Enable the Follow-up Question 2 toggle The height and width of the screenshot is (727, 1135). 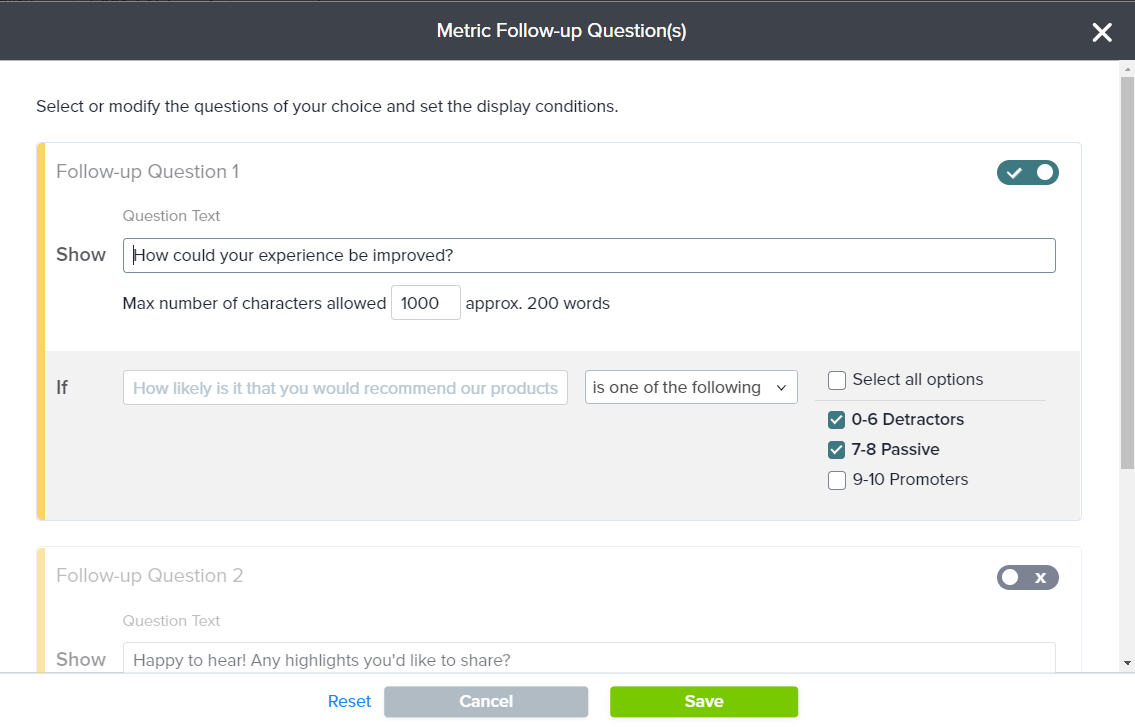tap(1027, 577)
